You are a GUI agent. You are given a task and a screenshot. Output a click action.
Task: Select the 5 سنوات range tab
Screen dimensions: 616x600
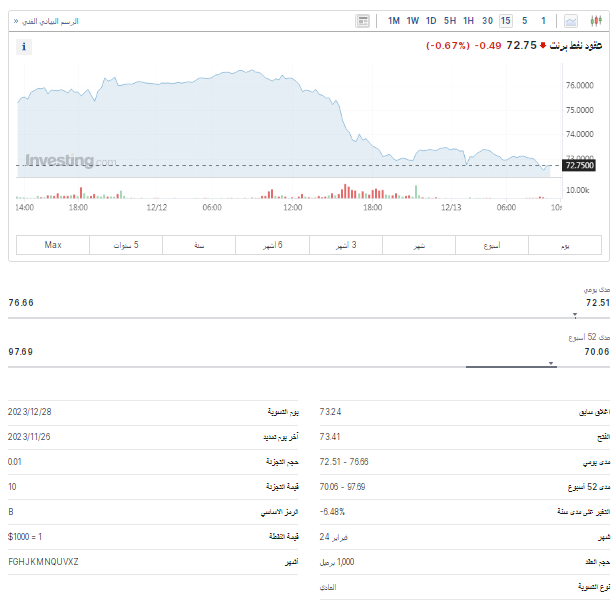pyautogui.click(x=126, y=245)
